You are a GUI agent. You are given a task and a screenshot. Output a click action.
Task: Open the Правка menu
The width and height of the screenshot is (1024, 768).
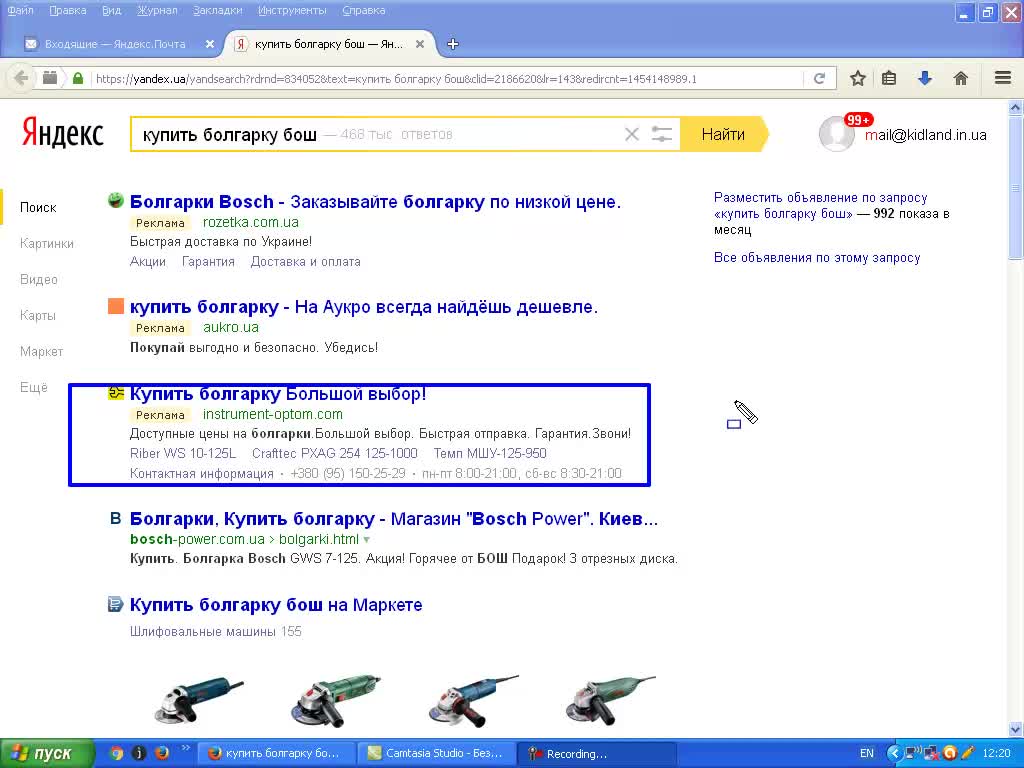coord(68,10)
